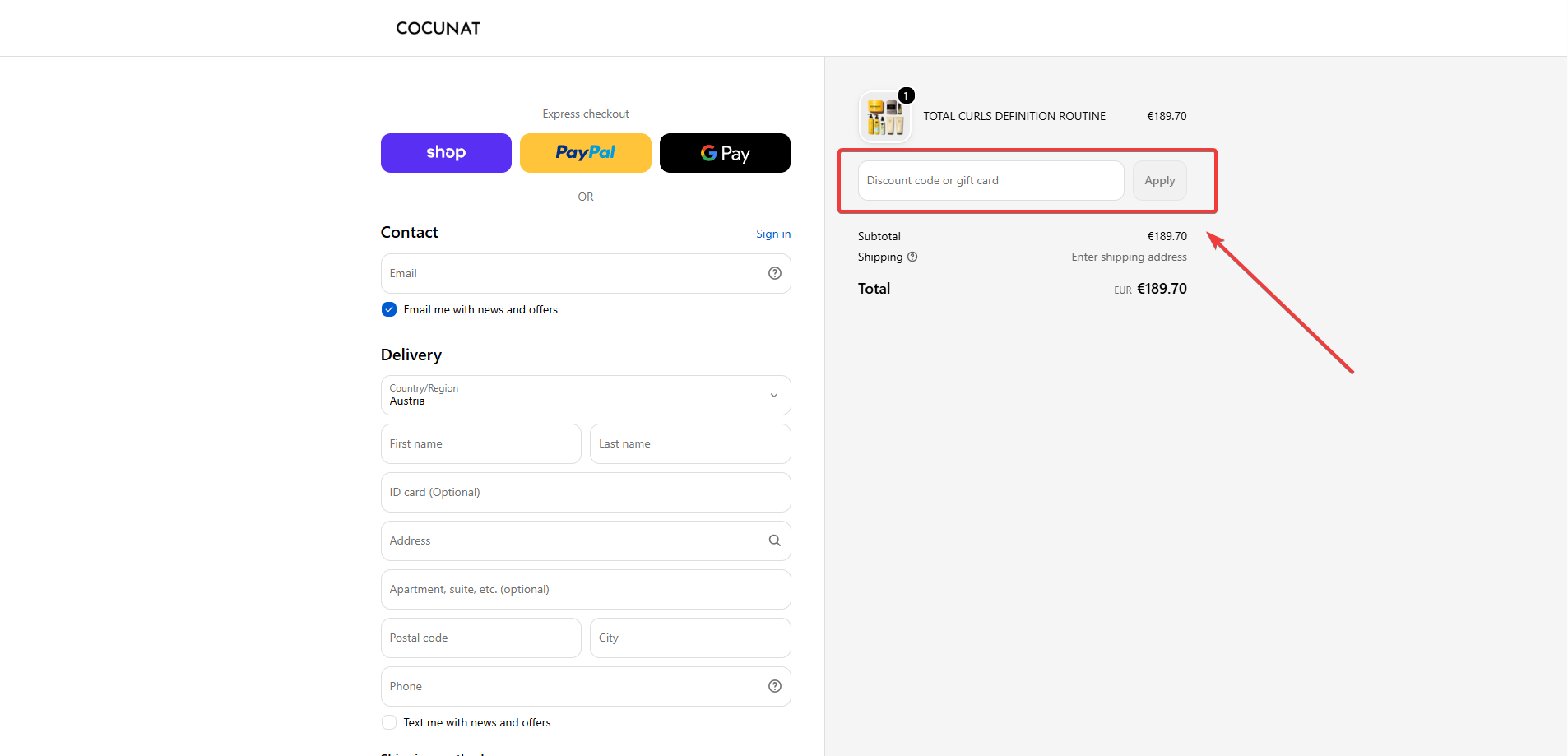Uncheck Email me with news and offers
Viewport: 1568px width, 756px height.
pyautogui.click(x=389, y=309)
